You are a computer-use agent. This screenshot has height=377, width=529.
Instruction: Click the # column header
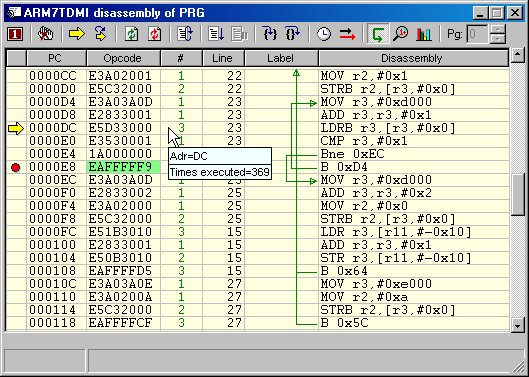(182, 58)
